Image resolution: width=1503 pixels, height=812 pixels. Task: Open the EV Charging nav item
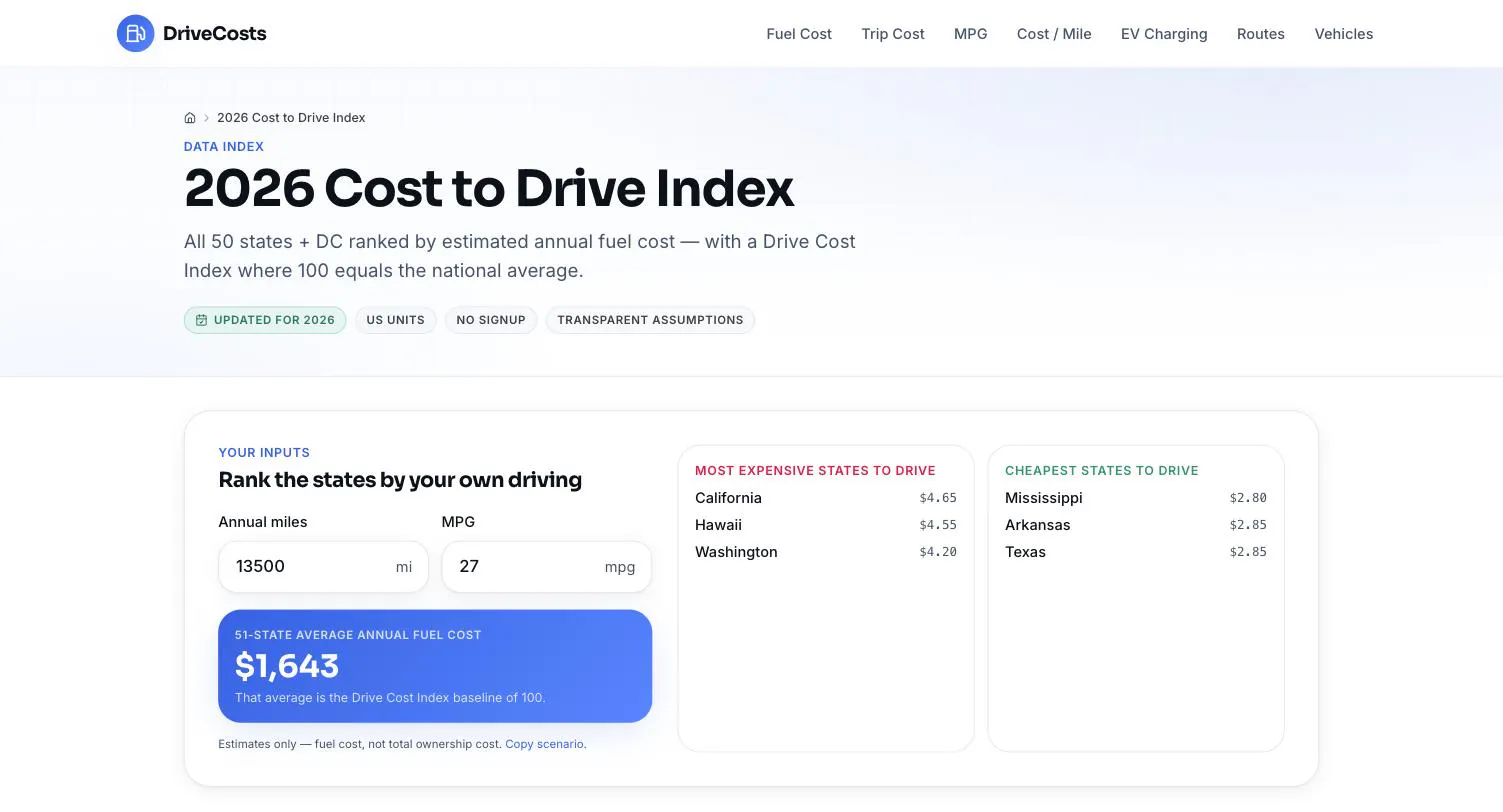1164,33
